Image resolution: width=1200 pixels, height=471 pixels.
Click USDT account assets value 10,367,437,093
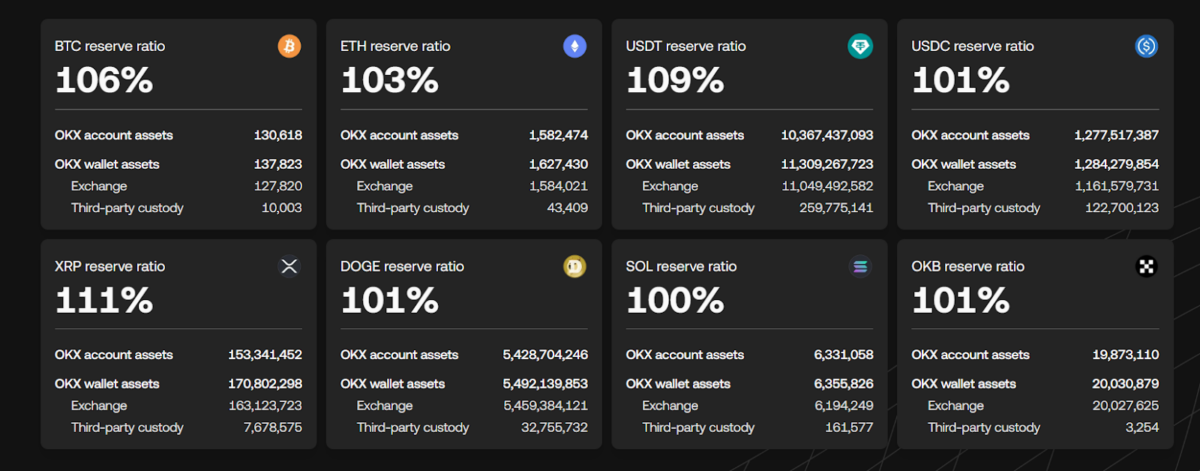pyautogui.click(x=827, y=135)
